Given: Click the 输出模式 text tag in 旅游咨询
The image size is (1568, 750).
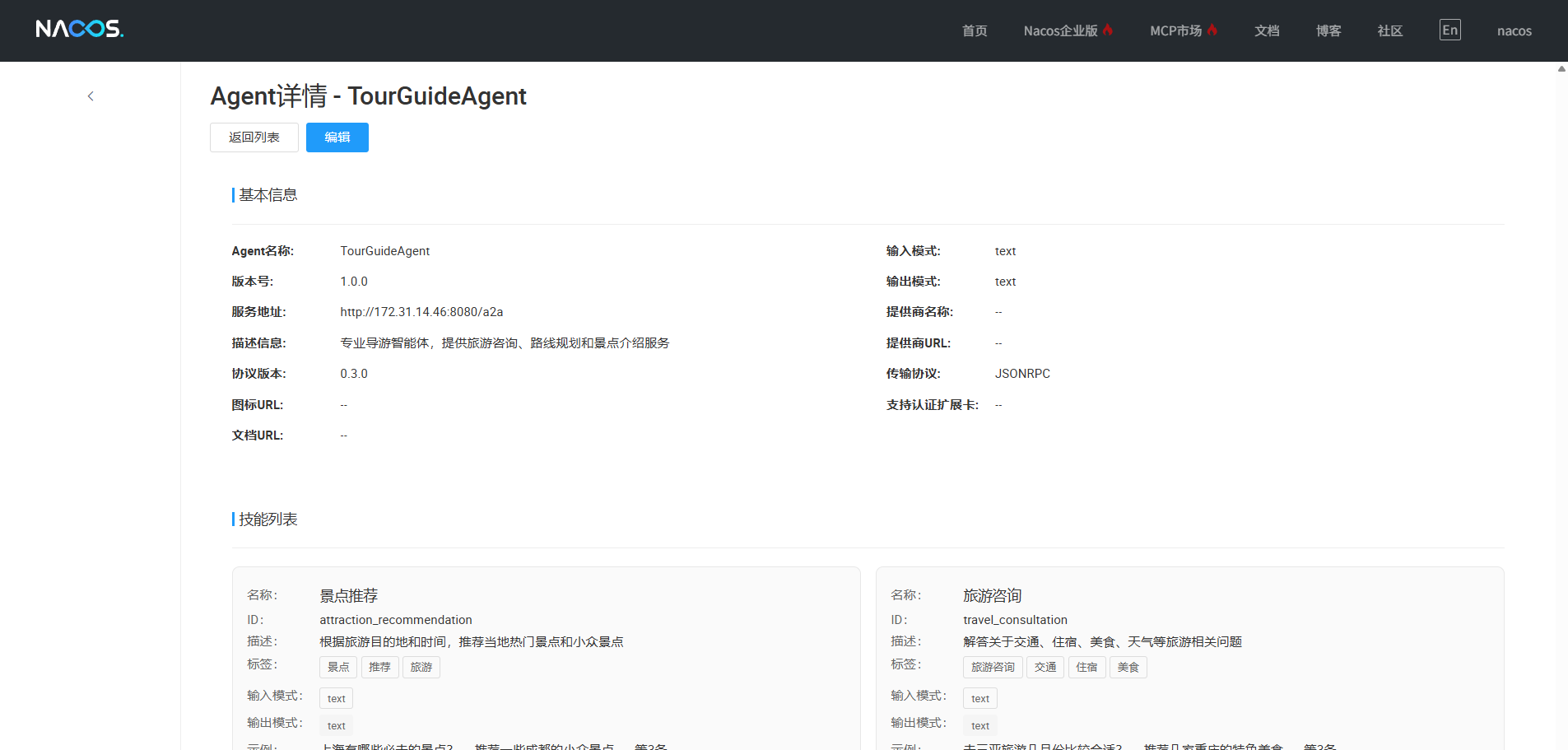Looking at the screenshot, I should pyautogui.click(x=979, y=726).
